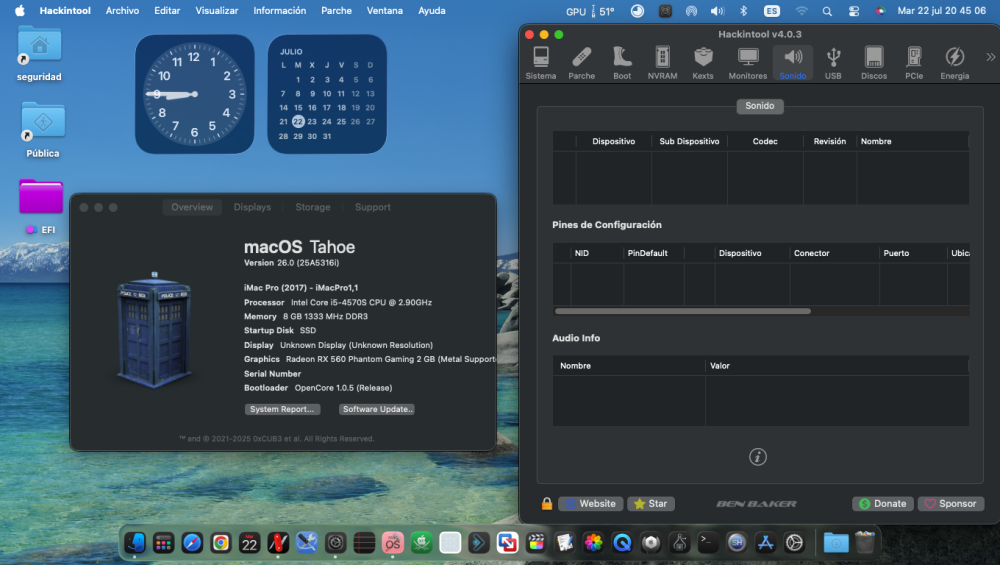Open the Apple menu

[x=20, y=11]
